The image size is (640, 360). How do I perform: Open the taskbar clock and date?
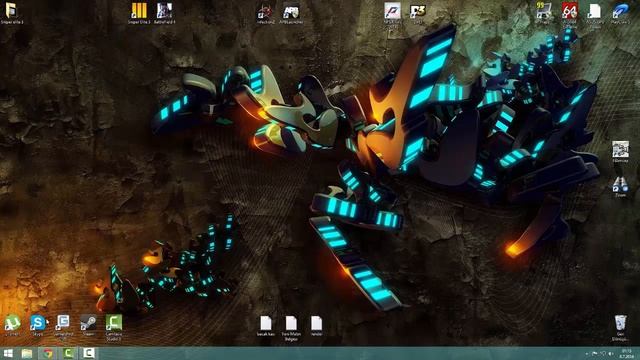627,354
